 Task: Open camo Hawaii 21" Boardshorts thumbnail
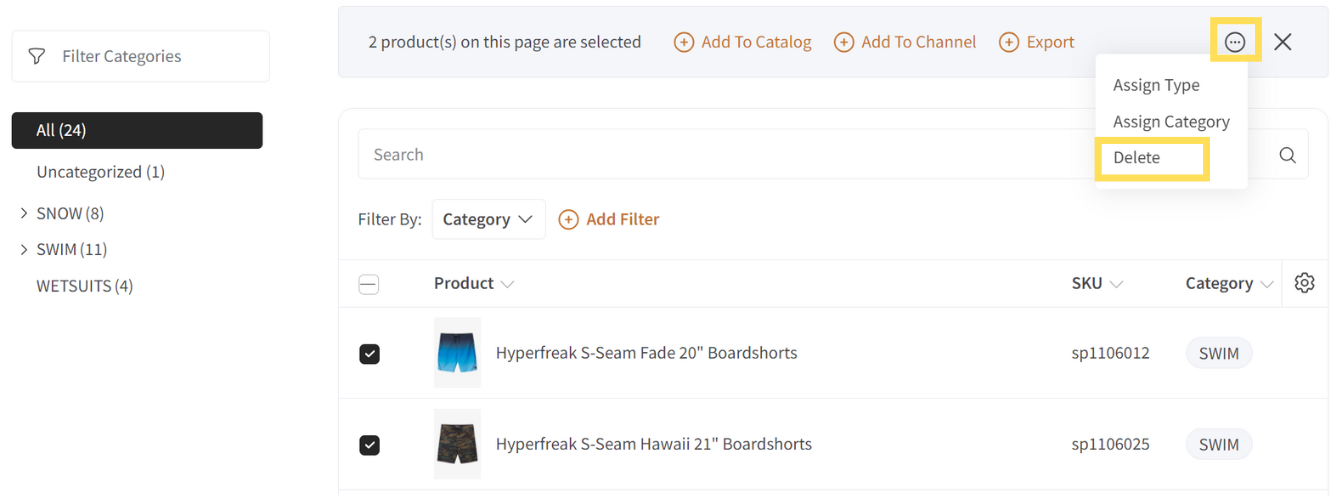pos(457,444)
